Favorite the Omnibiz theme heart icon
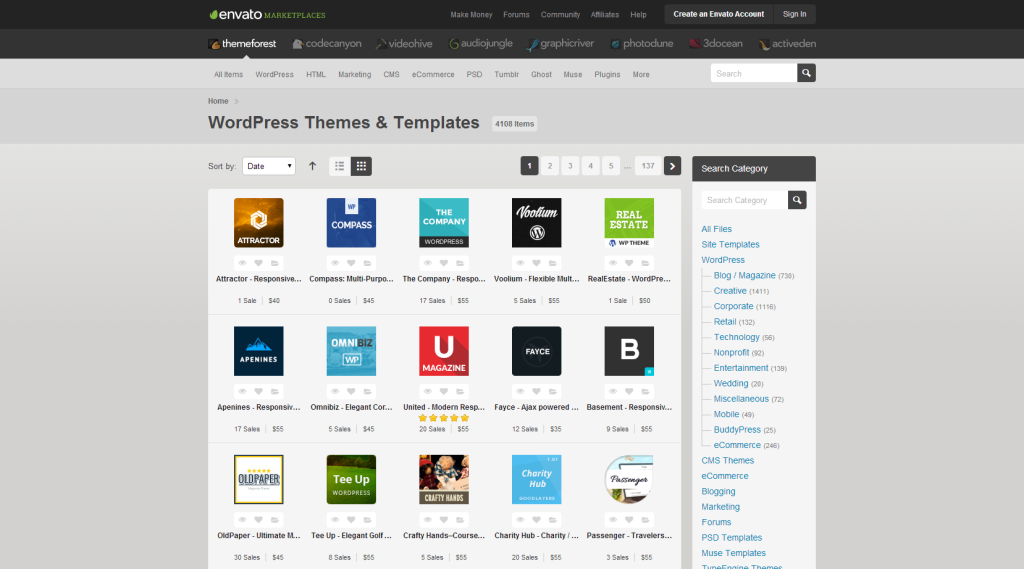 (351, 391)
